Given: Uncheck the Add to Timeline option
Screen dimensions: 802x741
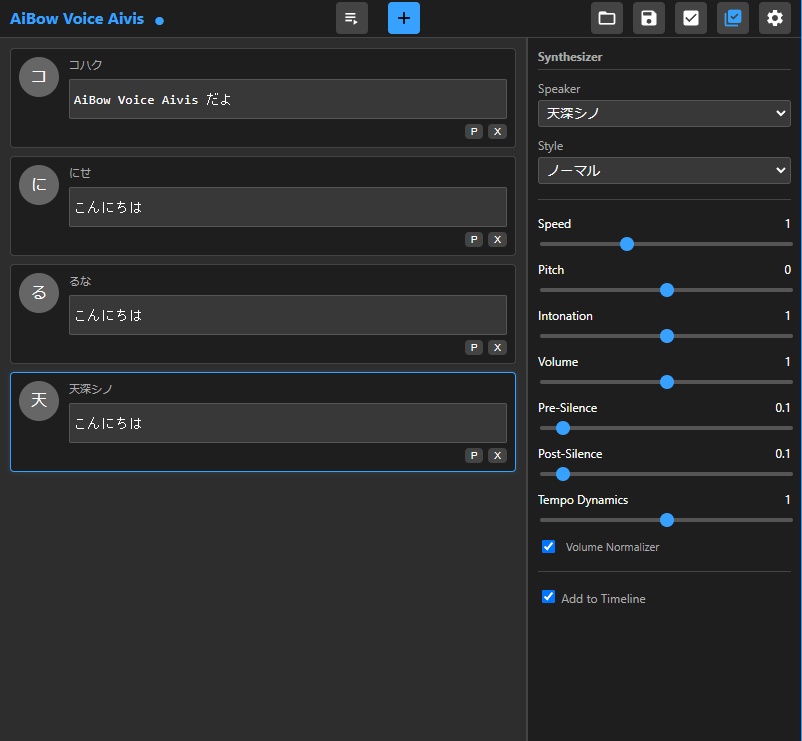Looking at the screenshot, I should [548, 596].
